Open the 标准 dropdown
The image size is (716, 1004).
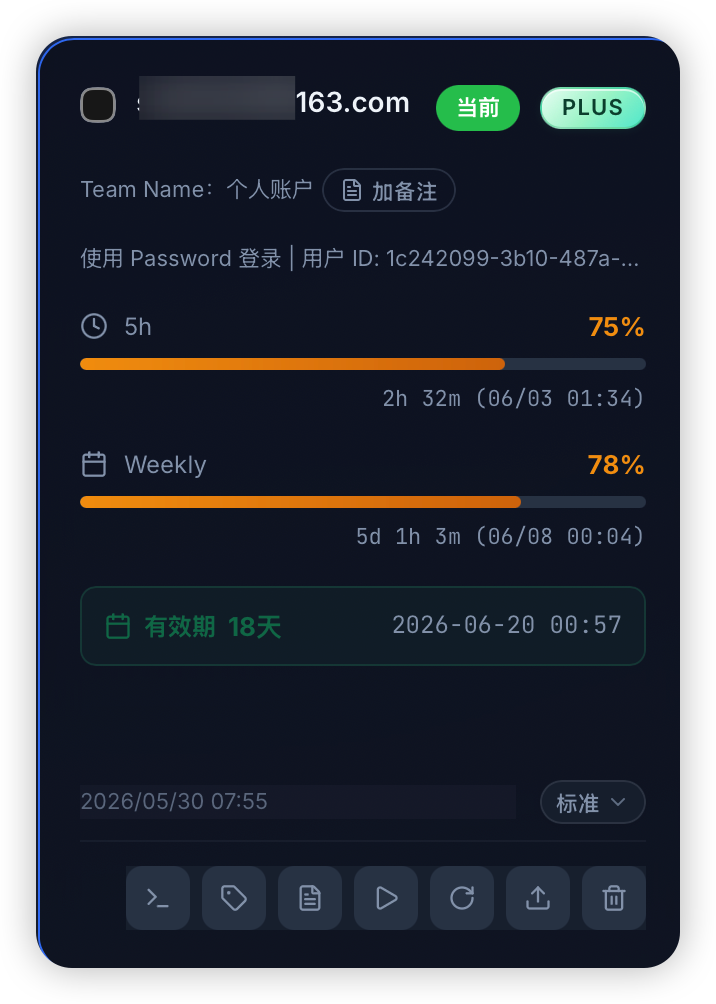click(592, 802)
